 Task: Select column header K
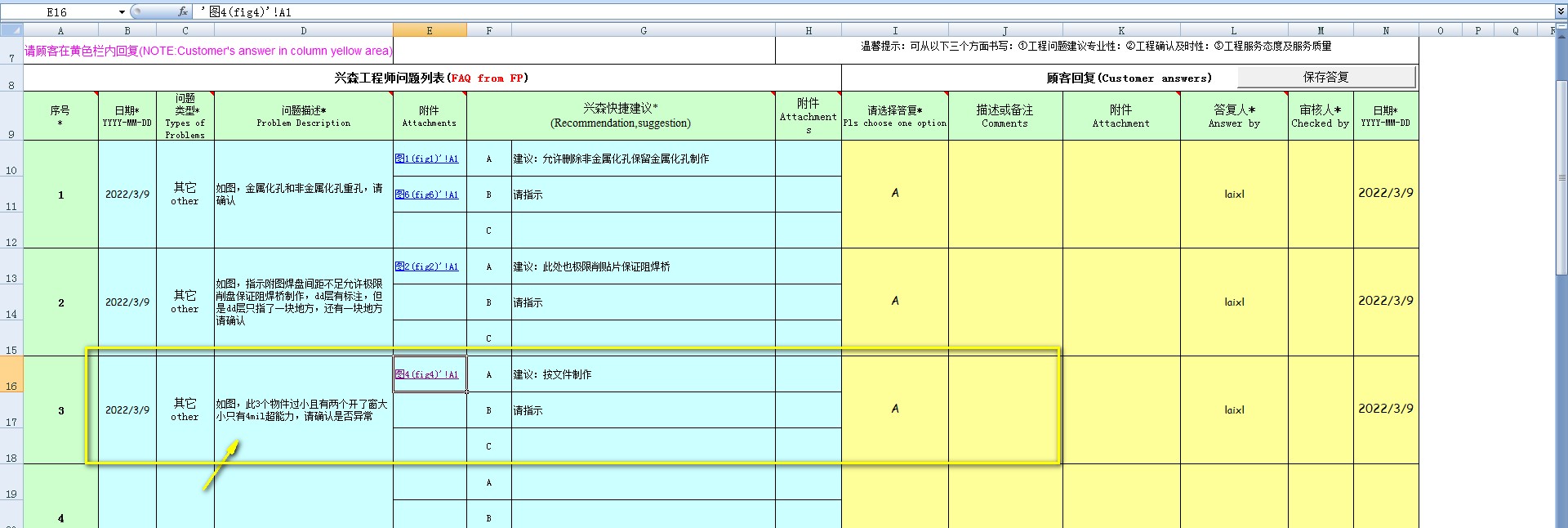tap(1121, 30)
